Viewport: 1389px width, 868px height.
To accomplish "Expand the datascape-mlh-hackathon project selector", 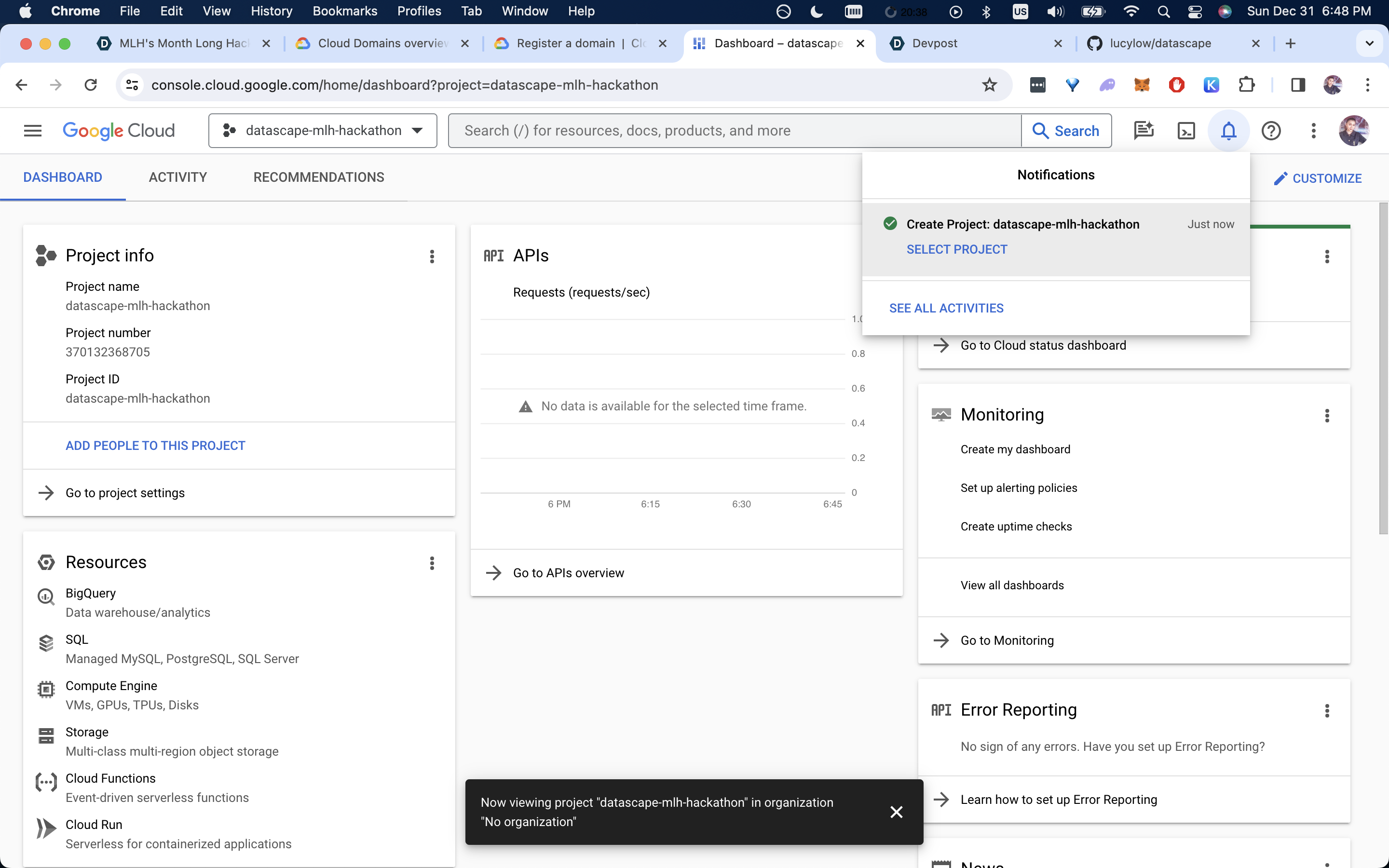I will (323, 131).
